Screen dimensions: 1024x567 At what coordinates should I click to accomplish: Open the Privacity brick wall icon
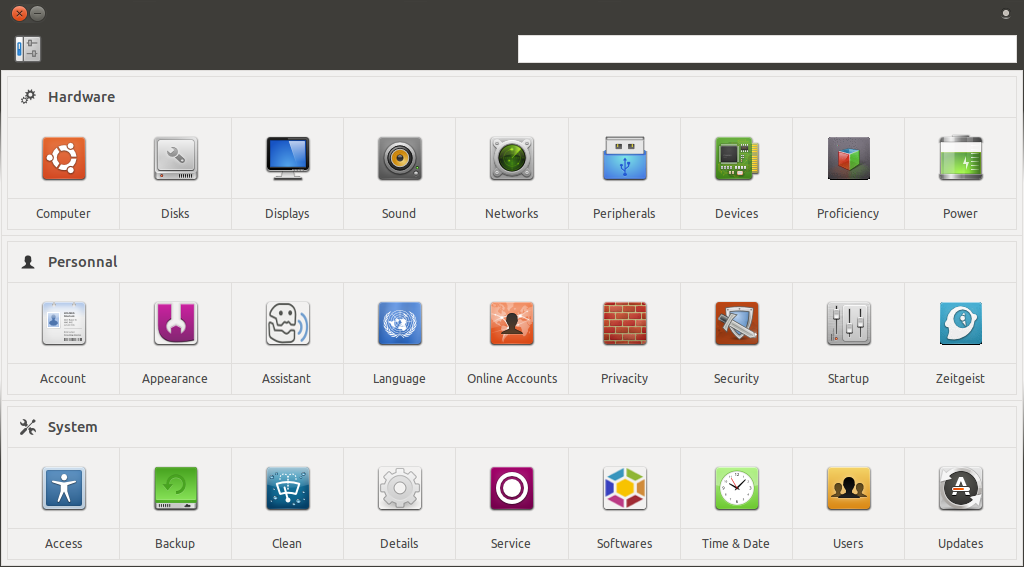click(624, 323)
